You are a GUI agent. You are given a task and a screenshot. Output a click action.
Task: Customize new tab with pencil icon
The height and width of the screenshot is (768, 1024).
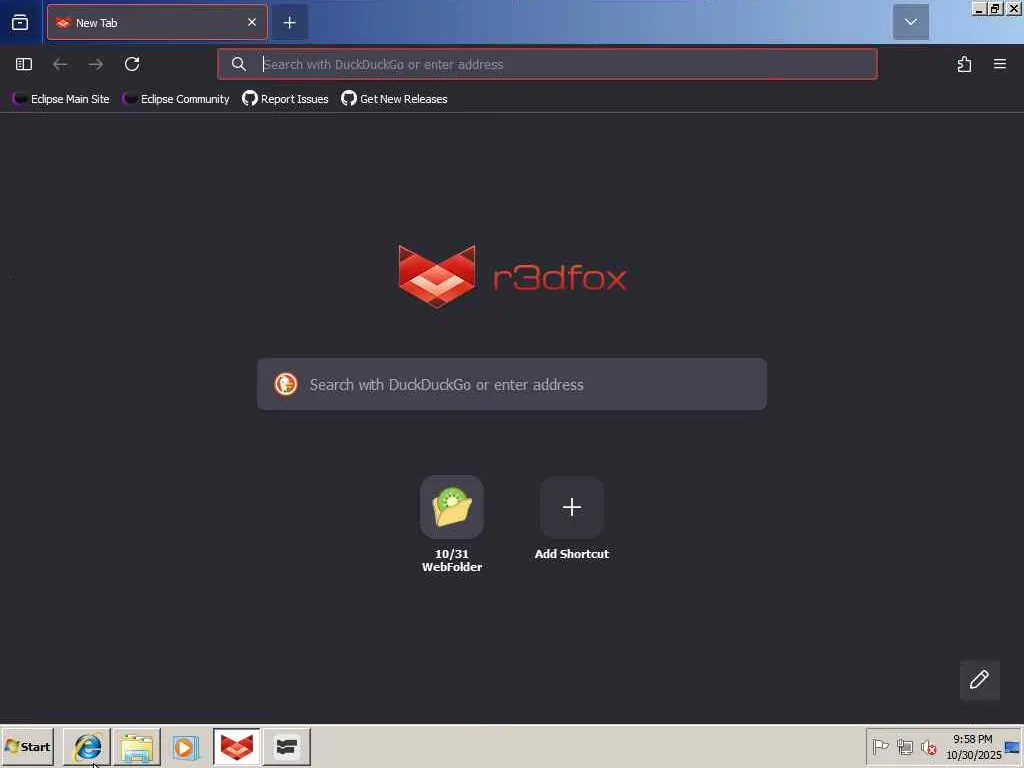[979, 680]
